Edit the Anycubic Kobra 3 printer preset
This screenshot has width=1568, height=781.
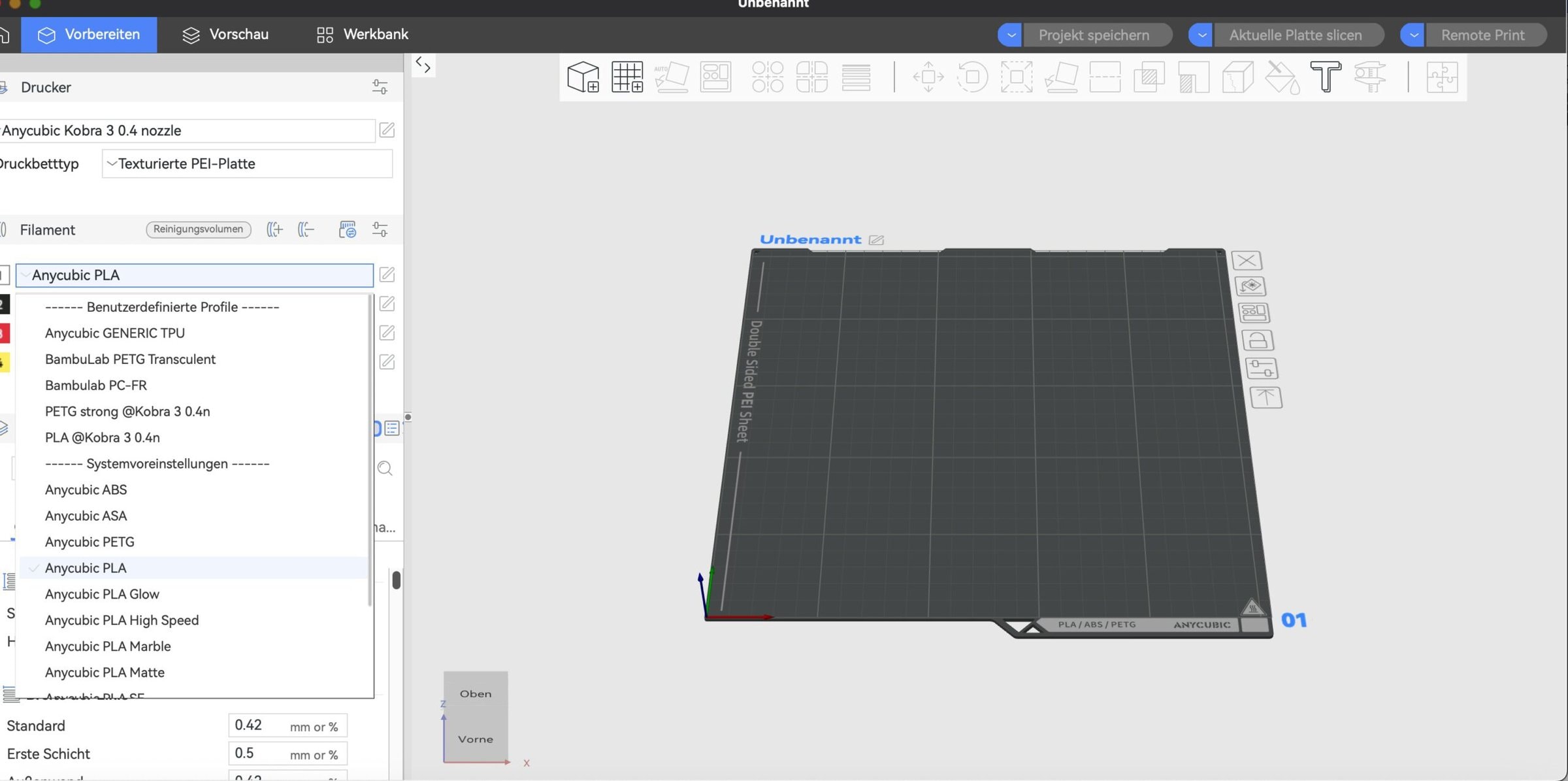point(387,130)
